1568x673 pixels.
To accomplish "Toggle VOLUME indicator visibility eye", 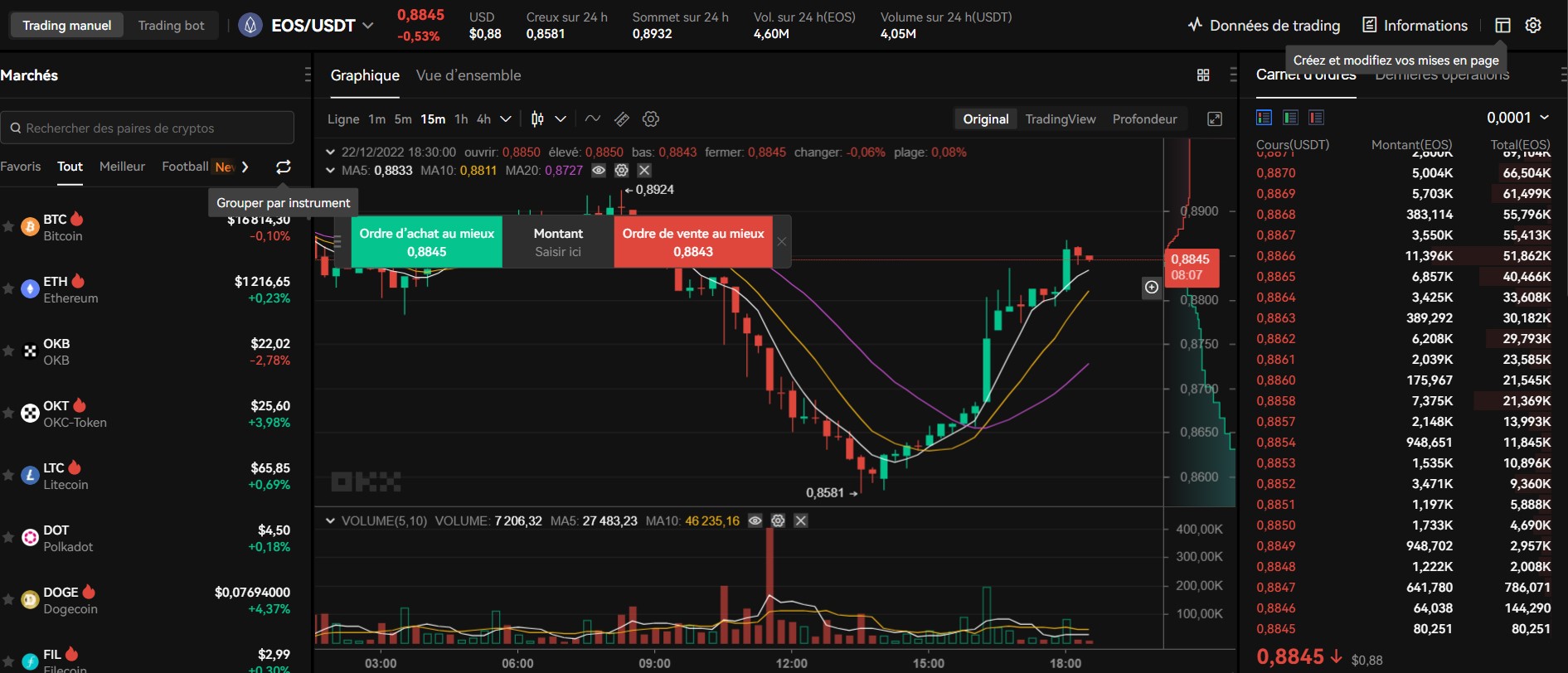I will (755, 521).
